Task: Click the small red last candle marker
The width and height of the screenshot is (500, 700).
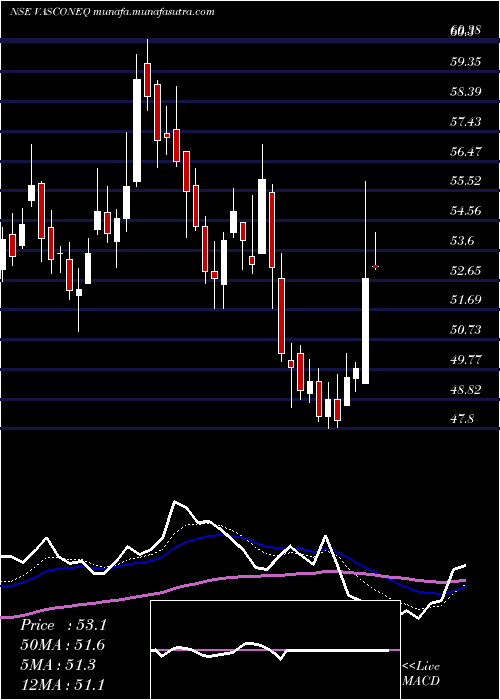Action: click(x=375, y=267)
